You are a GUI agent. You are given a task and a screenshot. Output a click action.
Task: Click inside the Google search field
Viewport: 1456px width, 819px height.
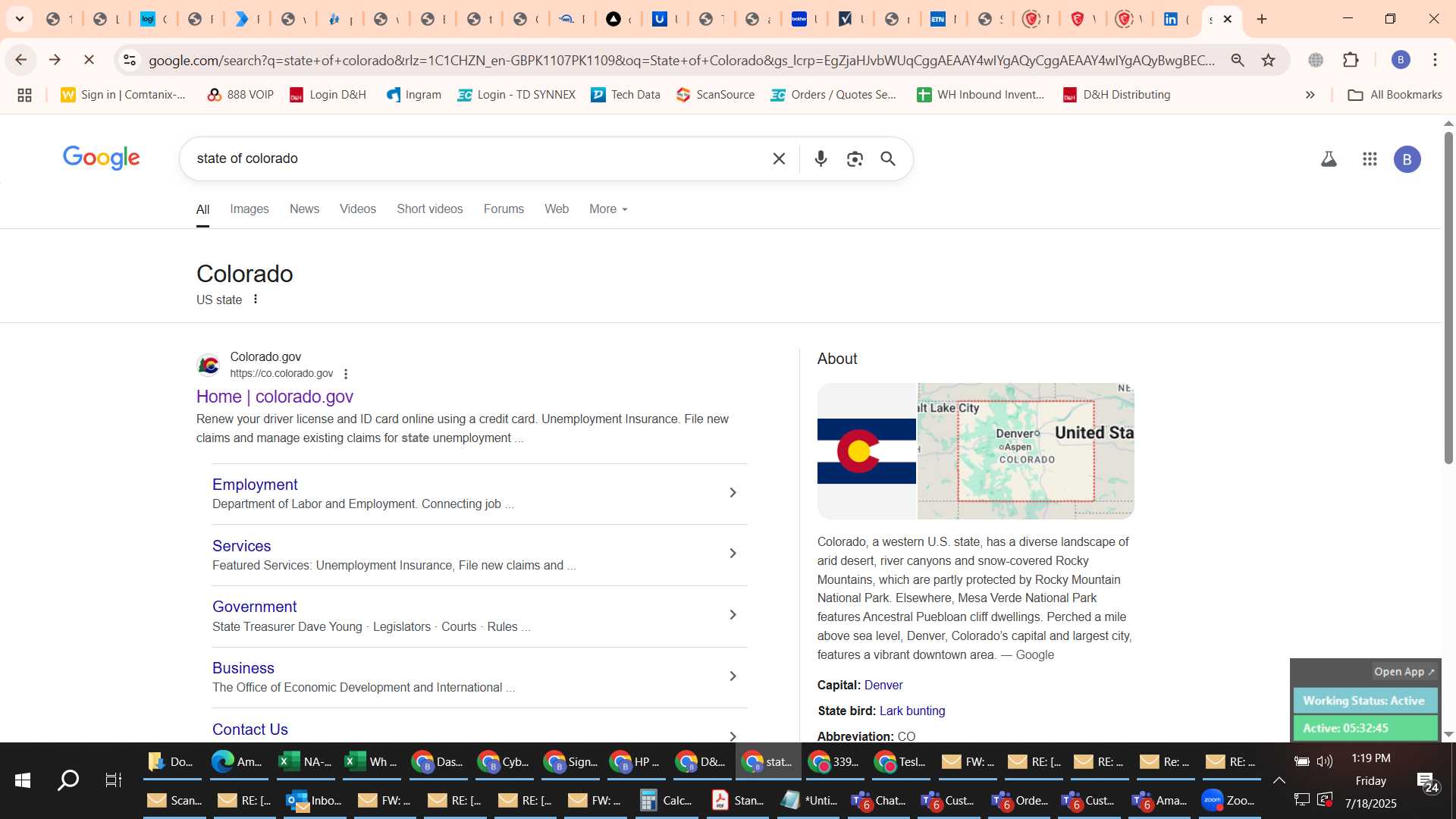478,158
